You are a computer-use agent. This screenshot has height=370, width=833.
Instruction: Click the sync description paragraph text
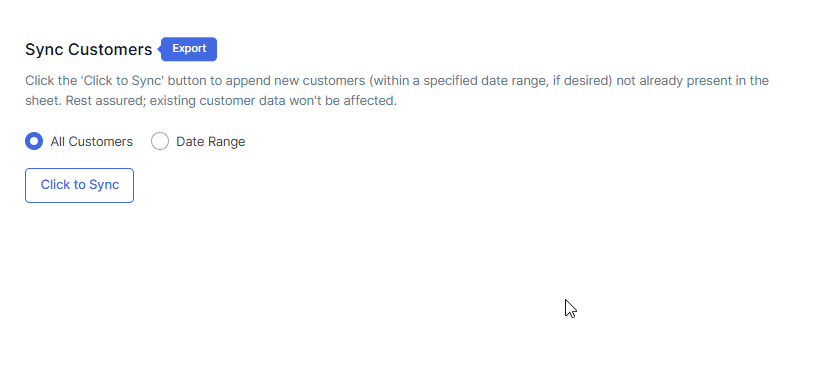(x=397, y=90)
